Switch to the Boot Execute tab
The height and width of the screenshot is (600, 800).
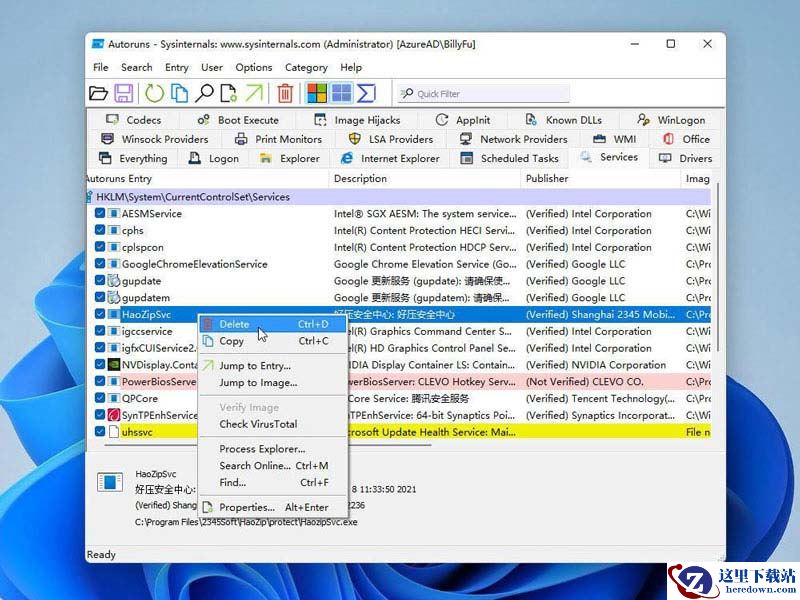pos(238,120)
